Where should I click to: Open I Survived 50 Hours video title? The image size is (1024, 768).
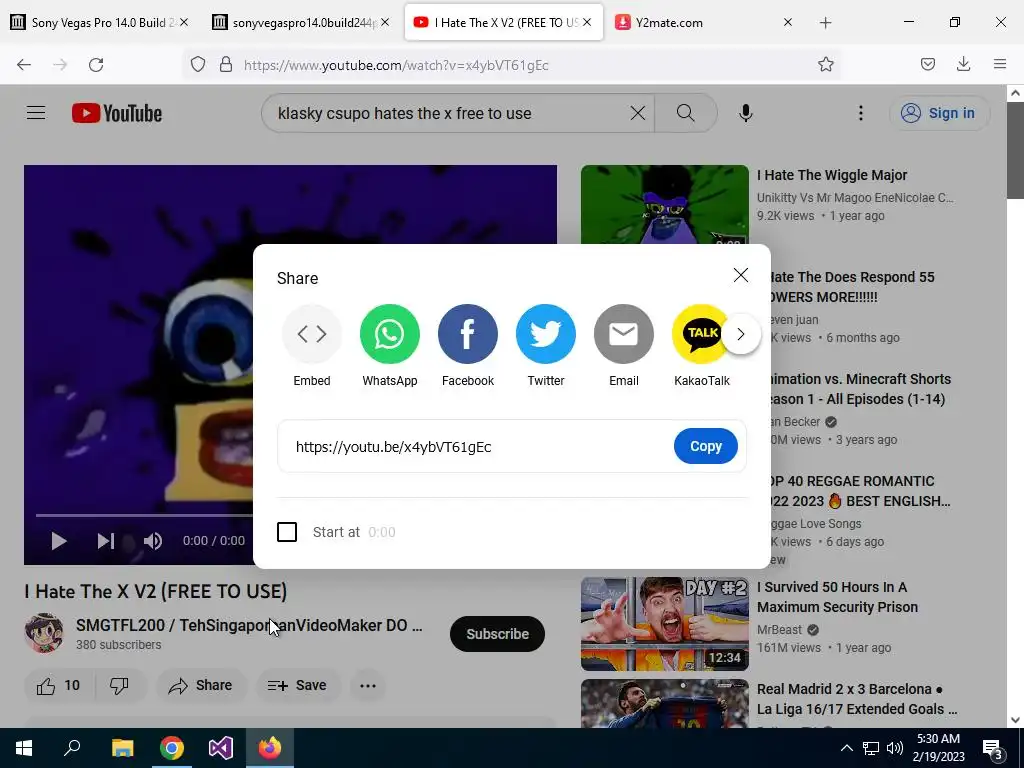tap(837, 597)
